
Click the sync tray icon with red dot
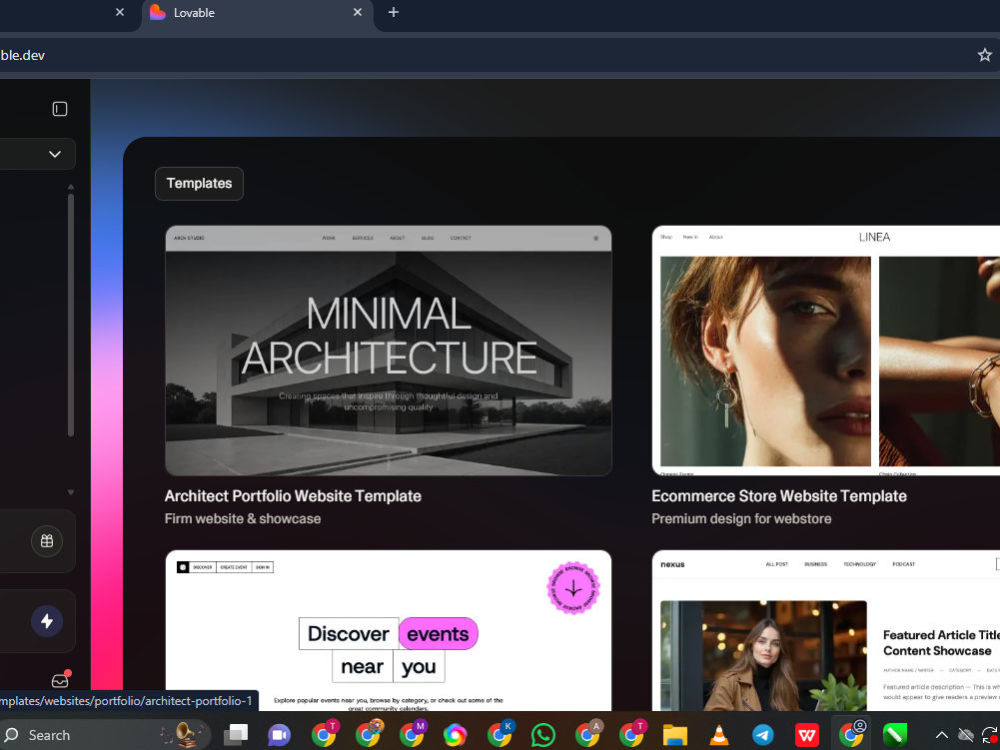coord(989,735)
